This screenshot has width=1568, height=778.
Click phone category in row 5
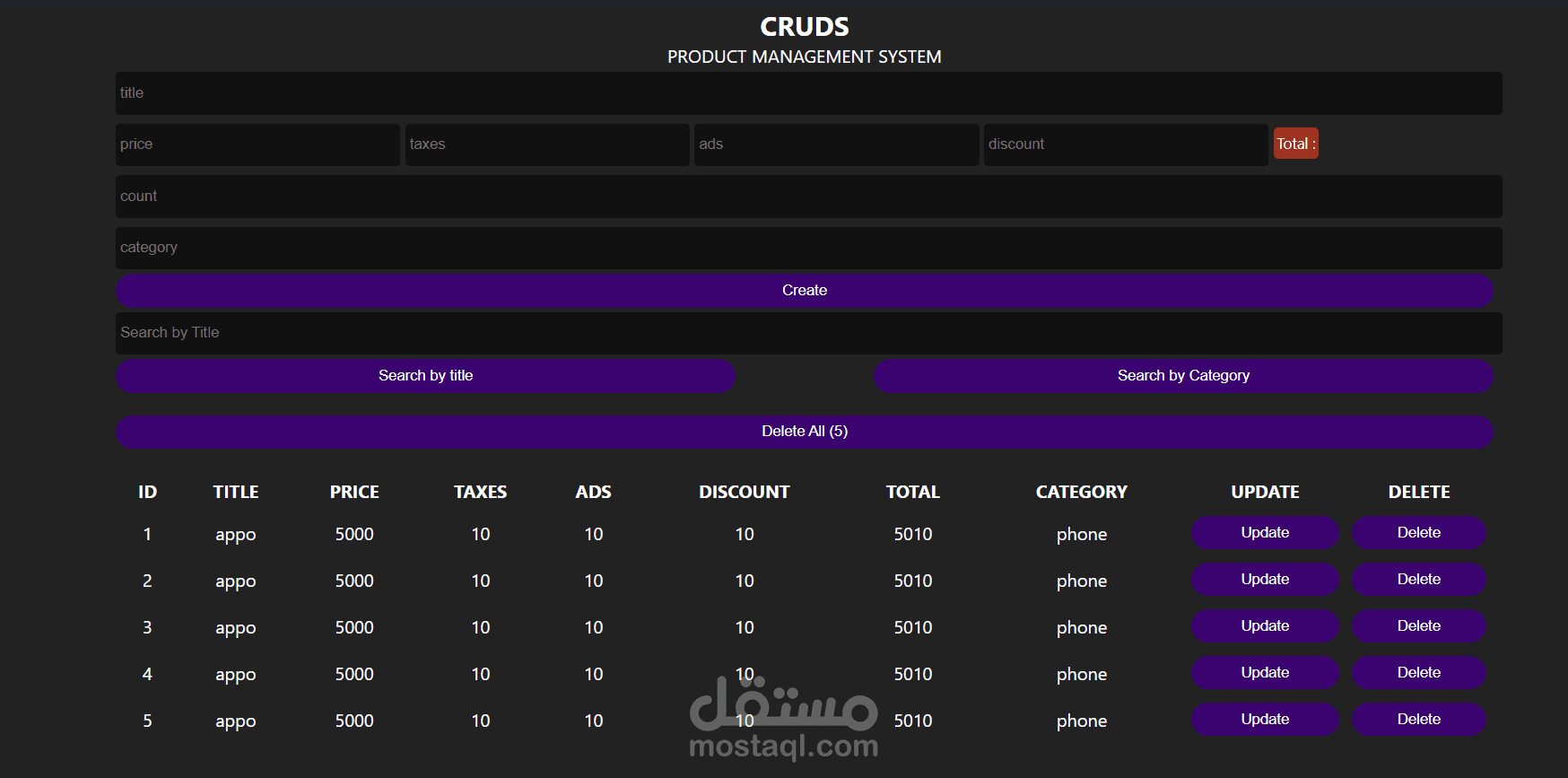(x=1082, y=721)
